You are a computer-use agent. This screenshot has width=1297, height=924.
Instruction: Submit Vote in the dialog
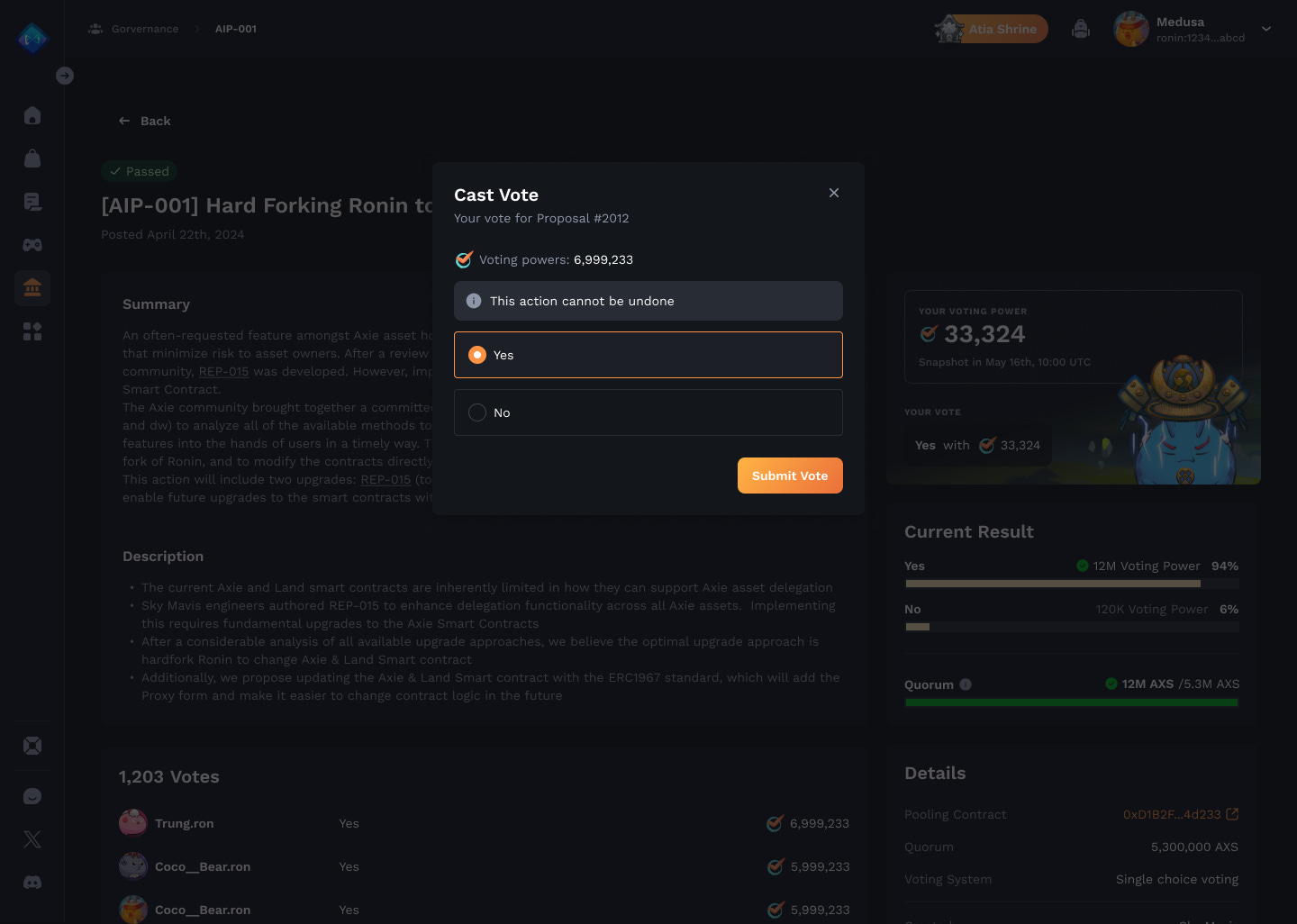point(790,476)
